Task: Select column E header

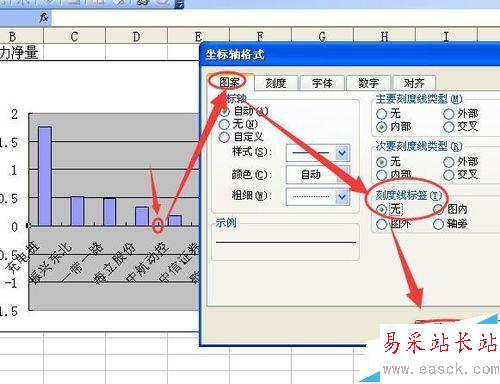Action: 198,36
